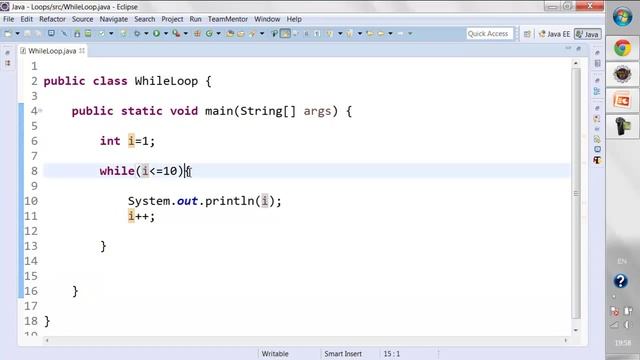The width and height of the screenshot is (640, 360).
Task: Click the Package Explorer icon in the left trim
Action: [x=8, y=63]
